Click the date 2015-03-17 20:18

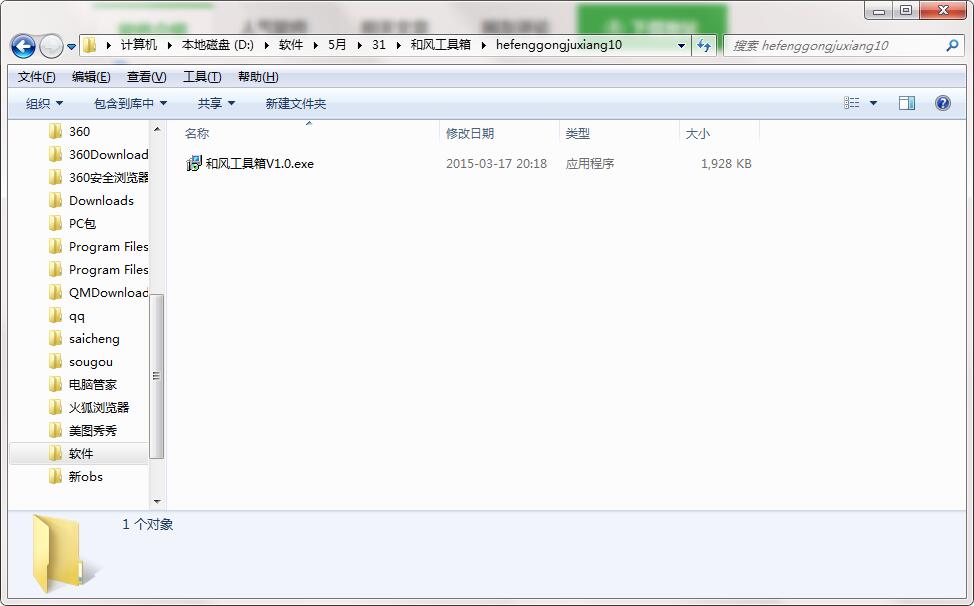tap(496, 164)
